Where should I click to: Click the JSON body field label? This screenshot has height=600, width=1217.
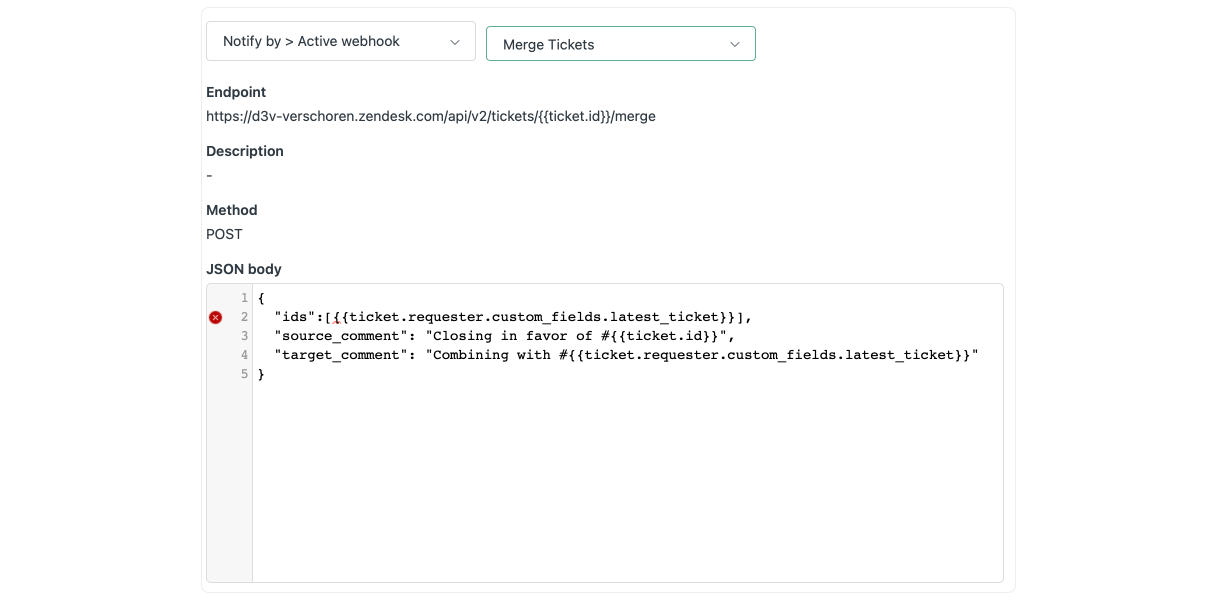[x=244, y=269]
